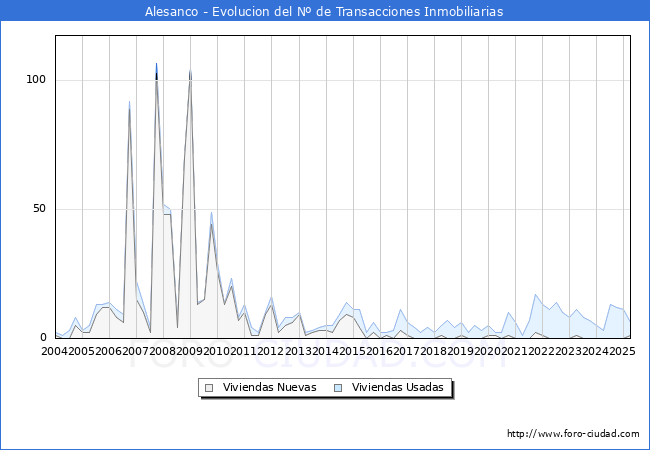The height and width of the screenshot is (450, 650).
Task: Click the 0 y-axis label
Action: [x=43, y=338]
